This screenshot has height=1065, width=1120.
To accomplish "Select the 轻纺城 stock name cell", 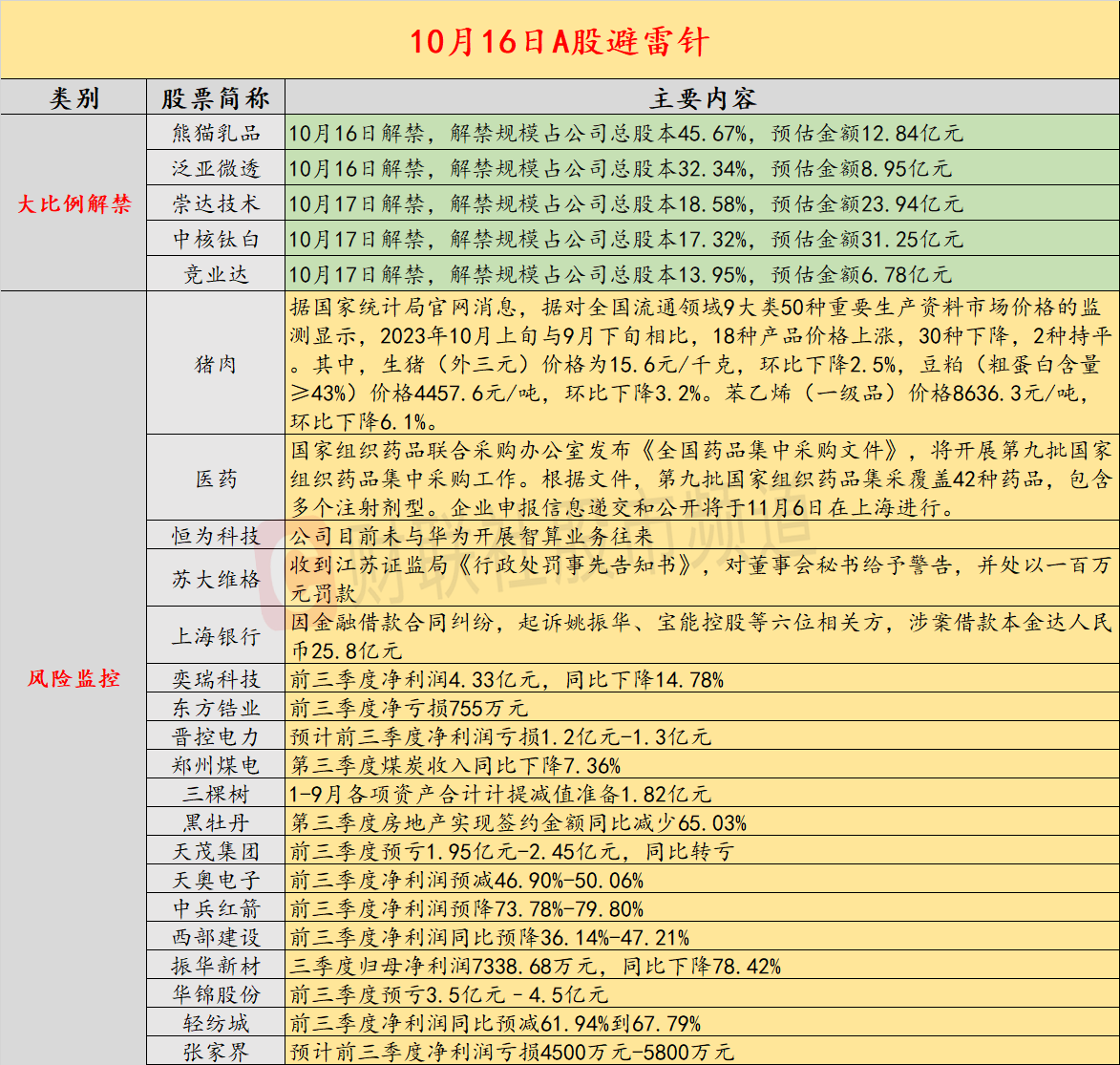I will pyautogui.click(x=216, y=1023).
